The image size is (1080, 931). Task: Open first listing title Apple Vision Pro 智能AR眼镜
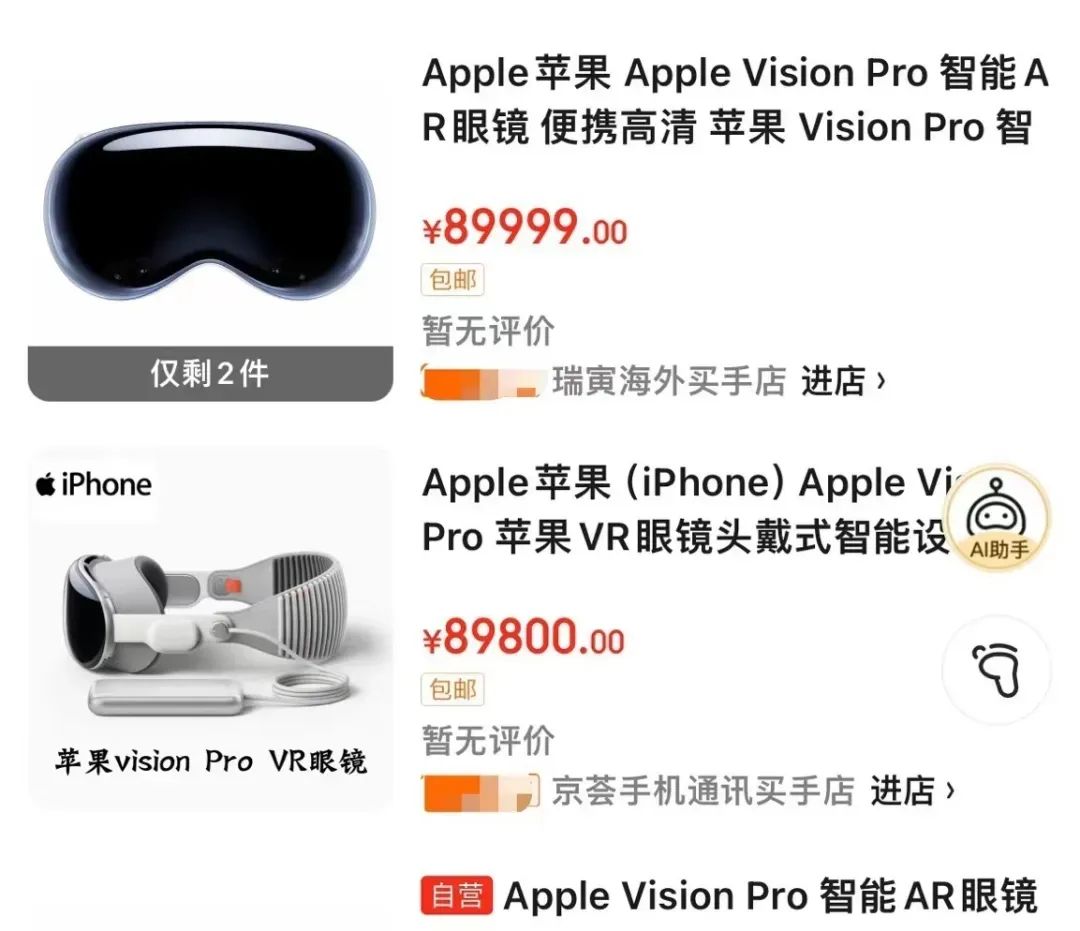[734, 101]
